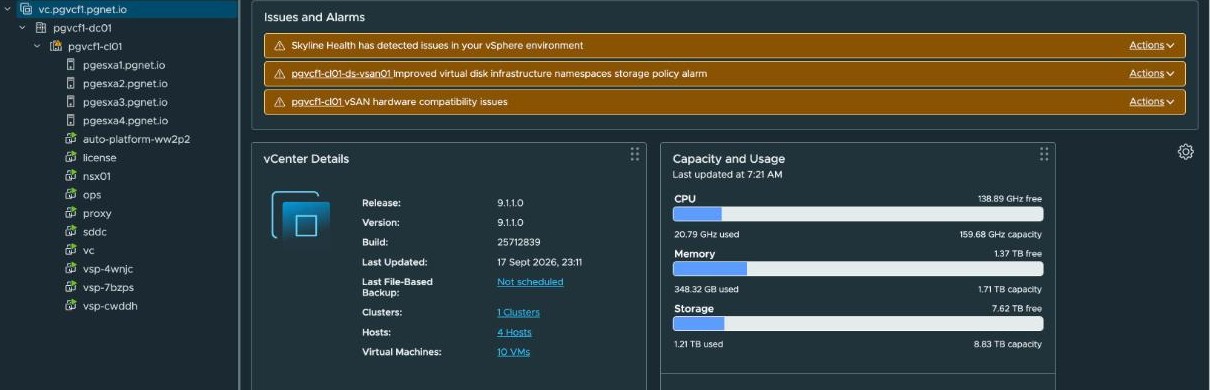The width and height of the screenshot is (1210, 390).
Task: Open the 10 VMs link
Action: pyautogui.click(x=513, y=352)
